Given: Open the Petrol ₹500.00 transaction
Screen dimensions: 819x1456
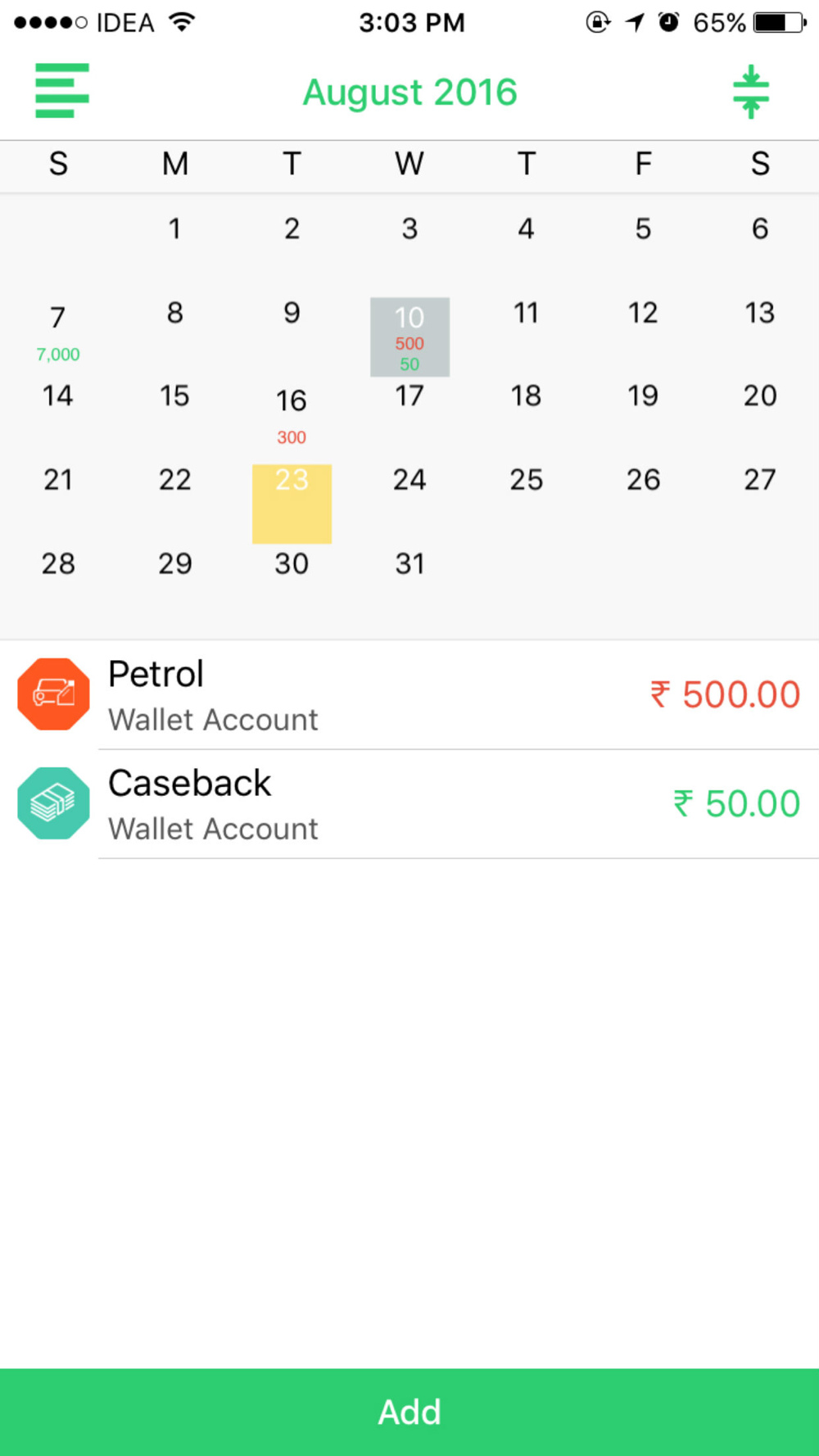Looking at the screenshot, I should click(409, 694).
